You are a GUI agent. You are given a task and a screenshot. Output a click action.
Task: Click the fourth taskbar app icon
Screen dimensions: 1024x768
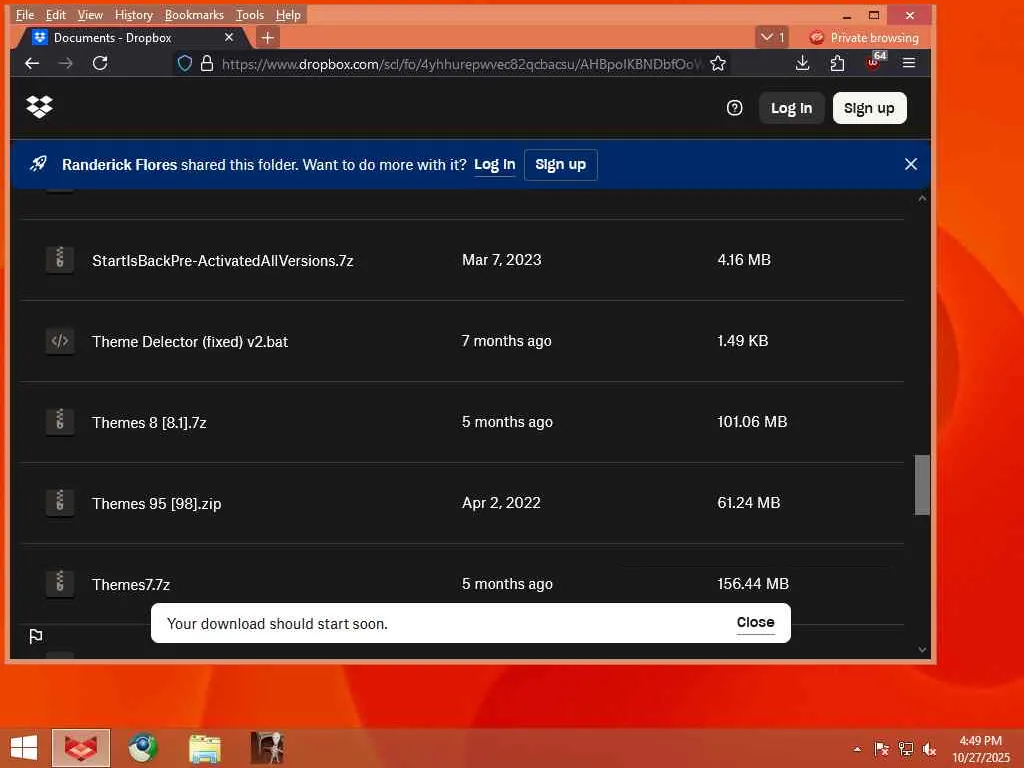(267, 748)
